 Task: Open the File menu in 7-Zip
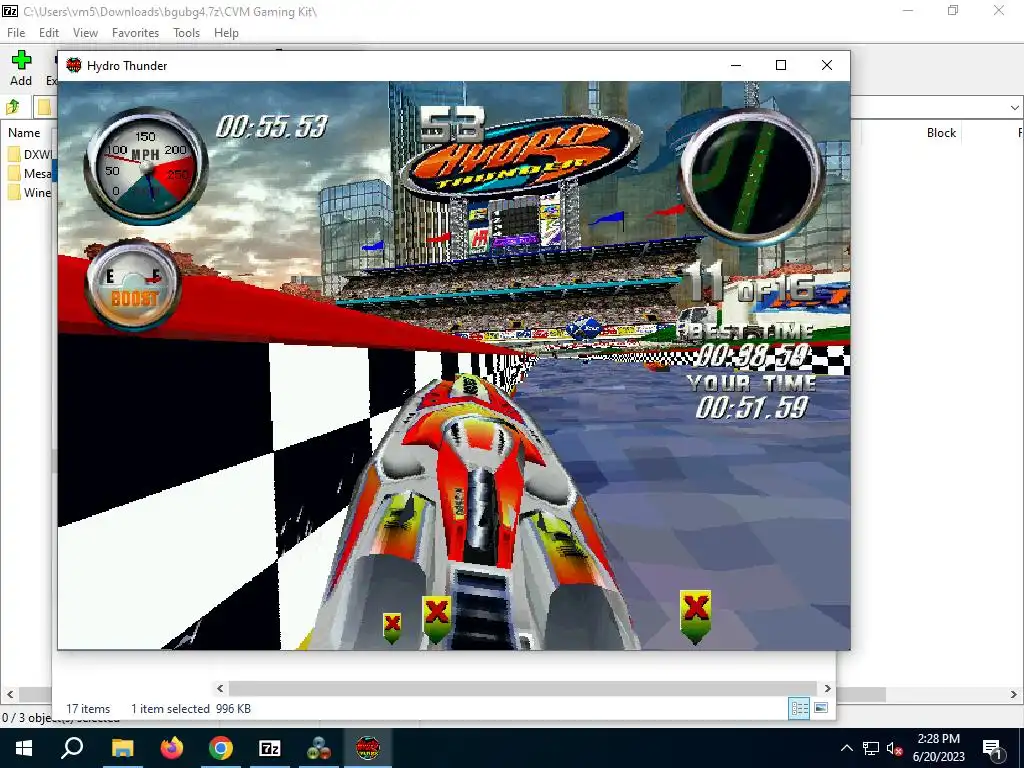tap(16, 33)
